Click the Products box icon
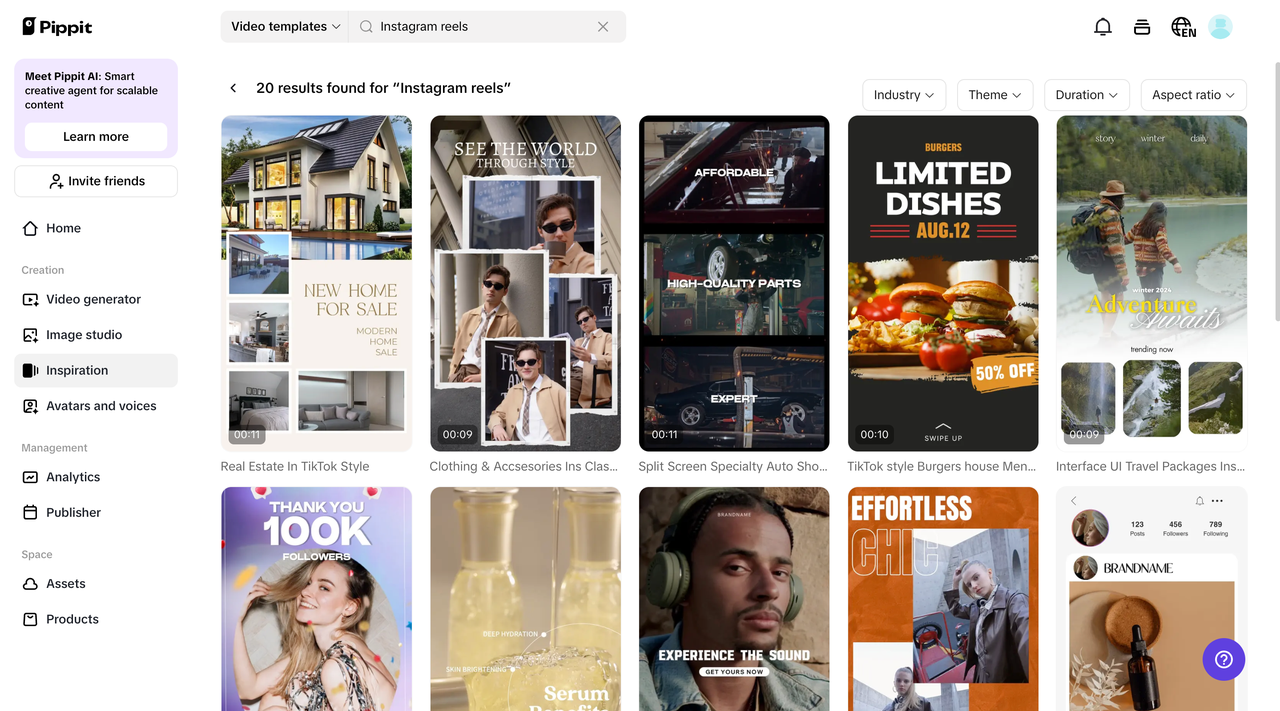 tap(31, 619)
